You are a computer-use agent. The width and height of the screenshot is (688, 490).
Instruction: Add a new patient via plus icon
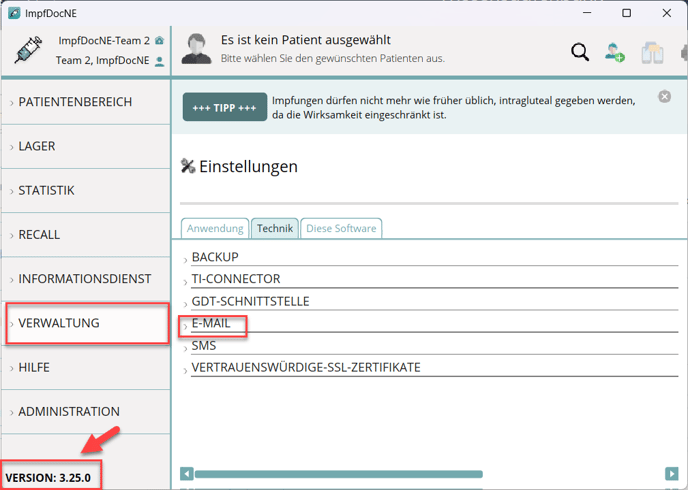(615, 52)
